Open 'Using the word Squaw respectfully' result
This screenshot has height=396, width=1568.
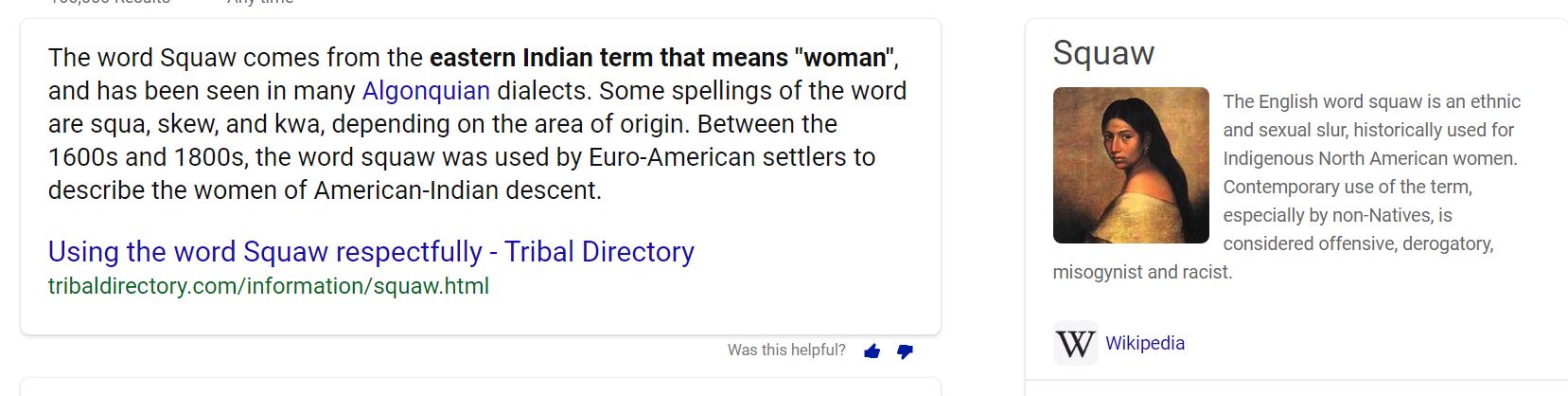(371, 252)
